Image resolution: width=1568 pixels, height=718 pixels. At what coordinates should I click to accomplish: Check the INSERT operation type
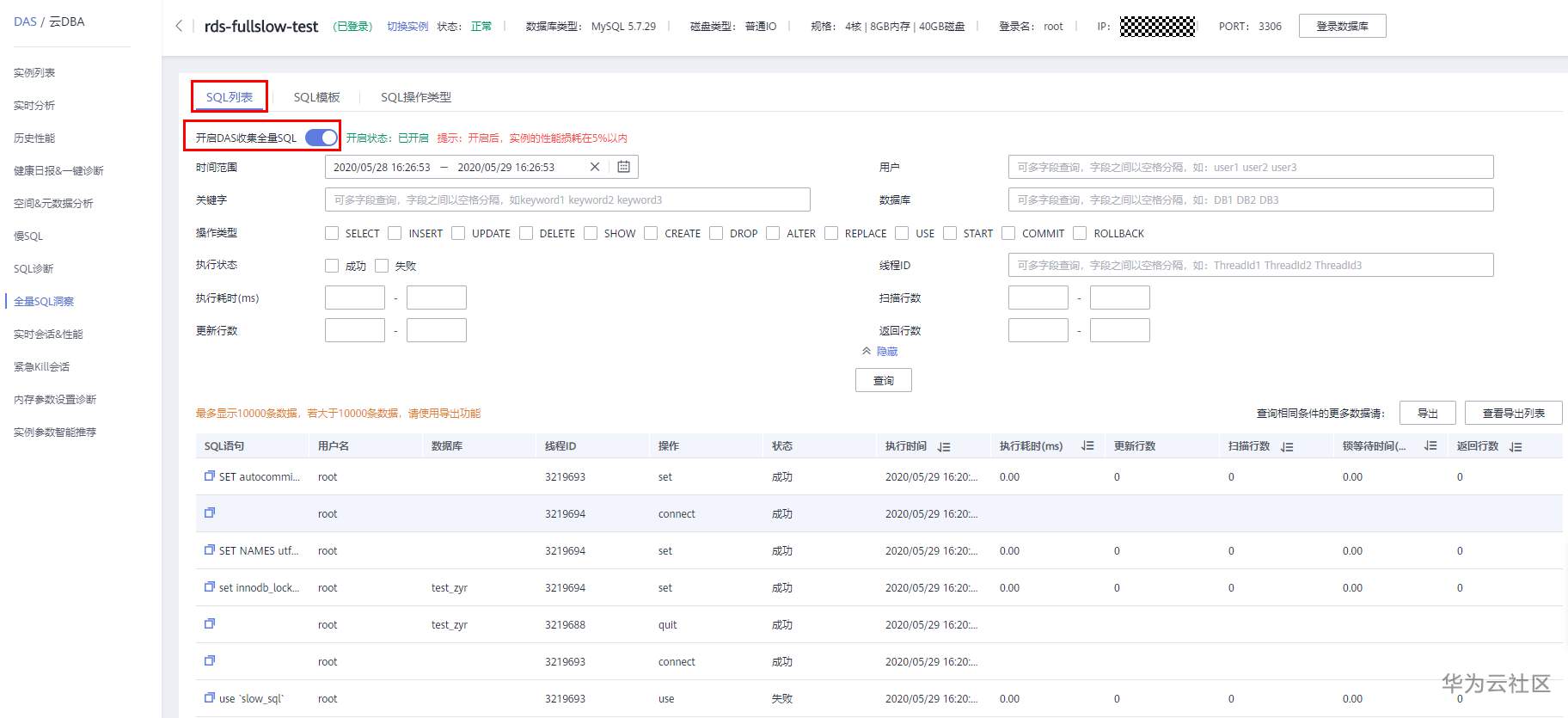tap(395, 233)
